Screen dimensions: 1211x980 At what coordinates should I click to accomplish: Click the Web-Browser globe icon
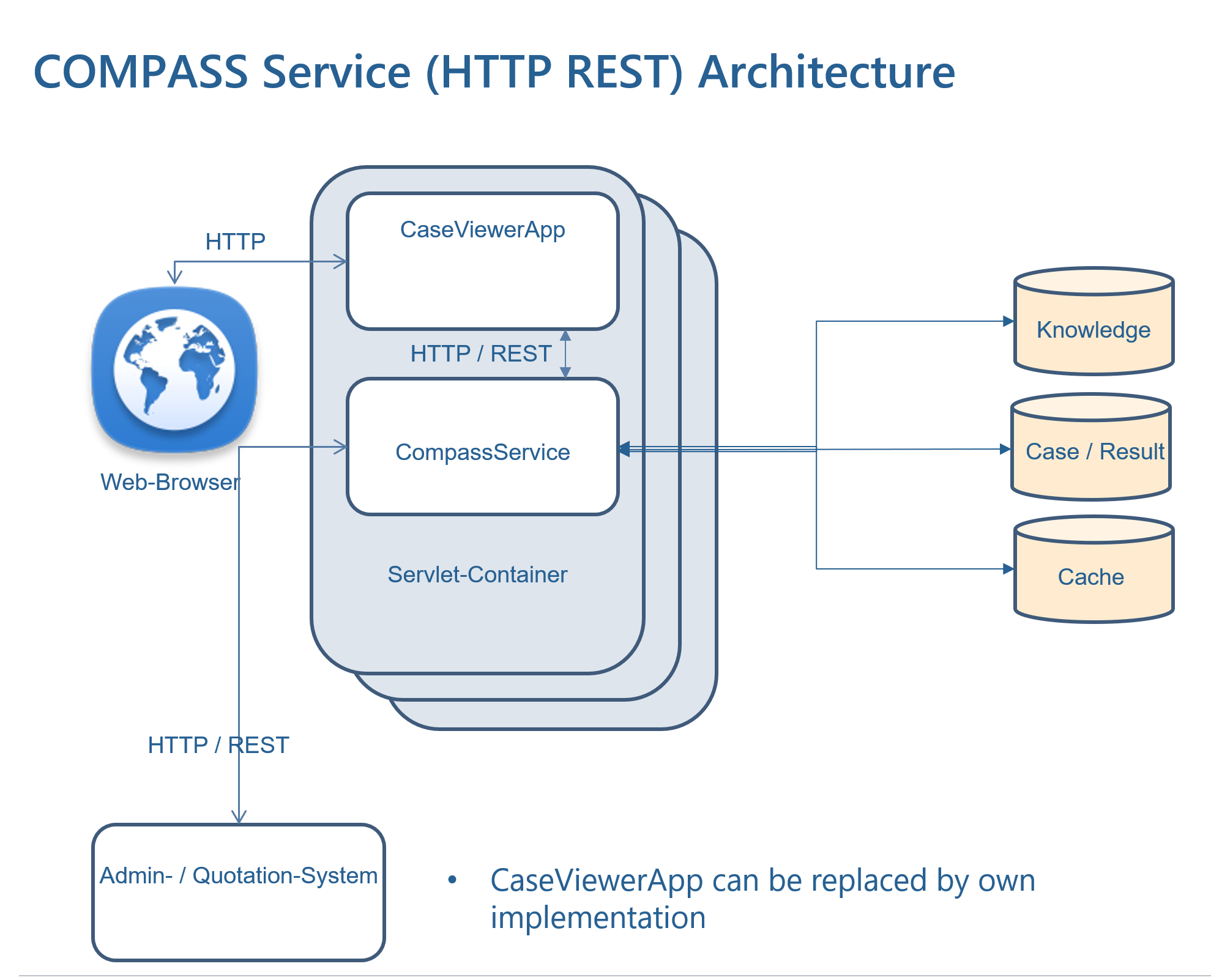click(174, 369)
